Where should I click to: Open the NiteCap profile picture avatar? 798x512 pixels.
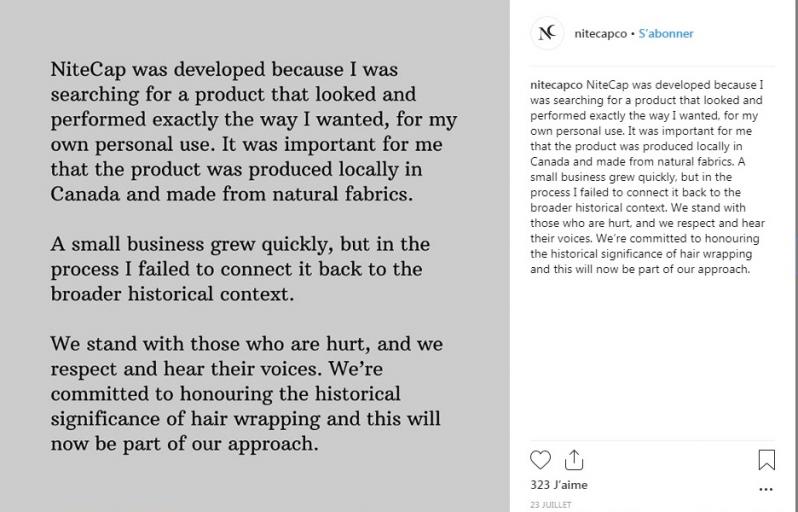[547, 33]
